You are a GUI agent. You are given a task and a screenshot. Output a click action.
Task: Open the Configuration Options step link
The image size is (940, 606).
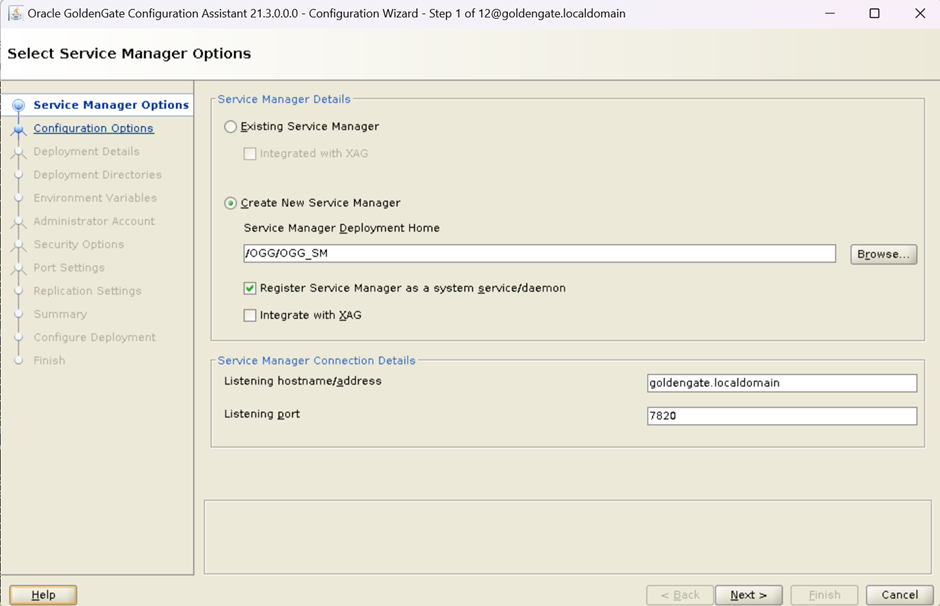(x=93, y=128)
